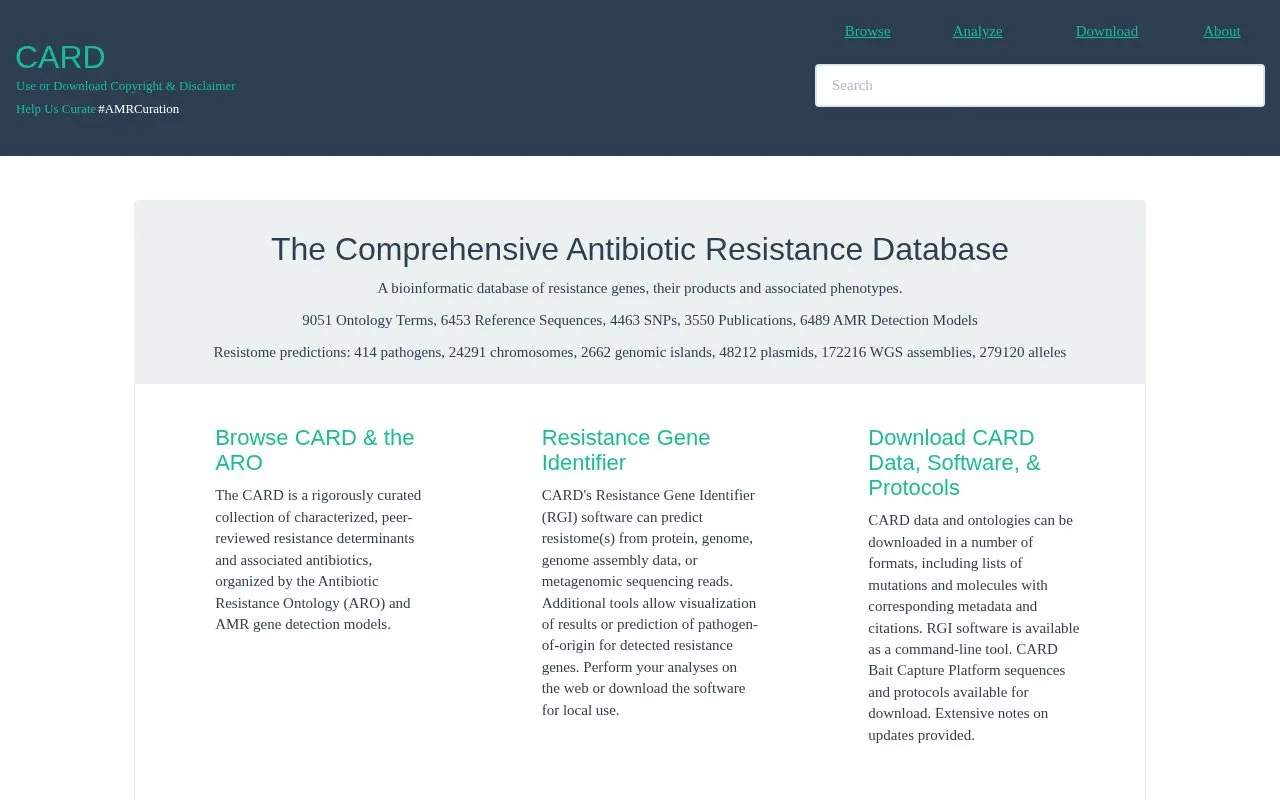Click the rigorously curated collection paragraph
Screen dimensions: 1280x800
(x=319, y=560)
